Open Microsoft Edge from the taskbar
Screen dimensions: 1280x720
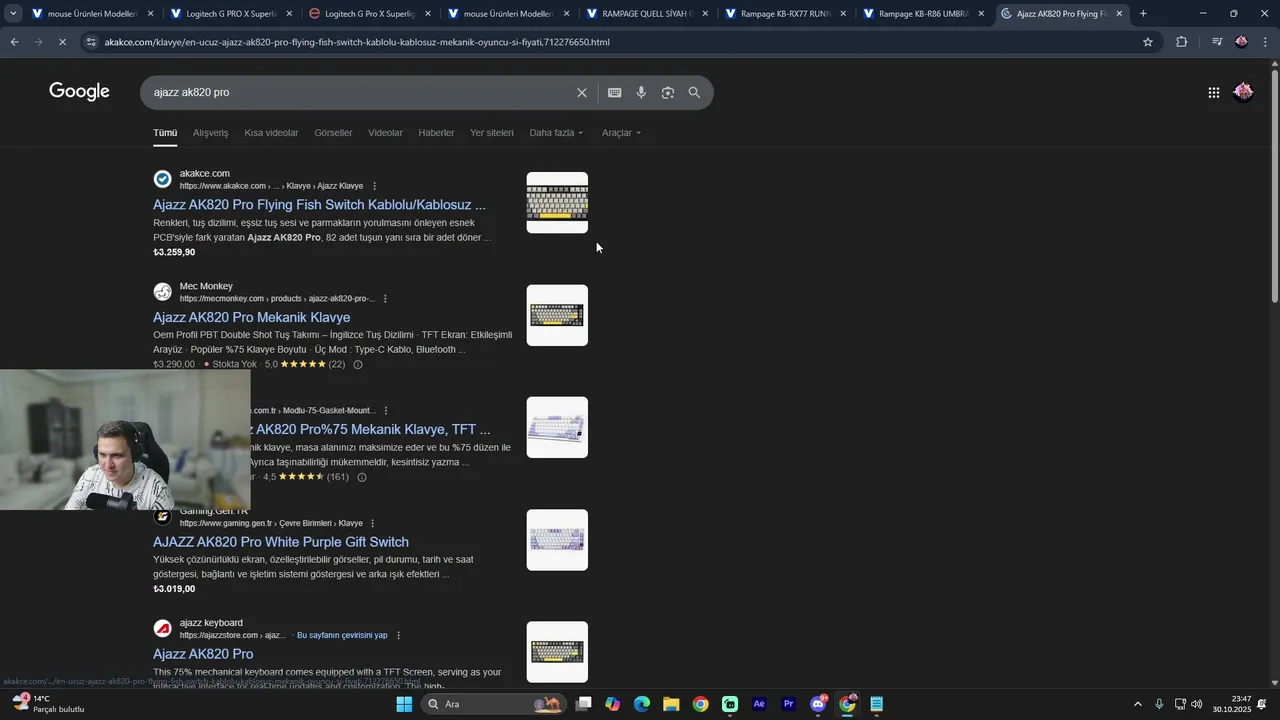[x=642, y=704]
